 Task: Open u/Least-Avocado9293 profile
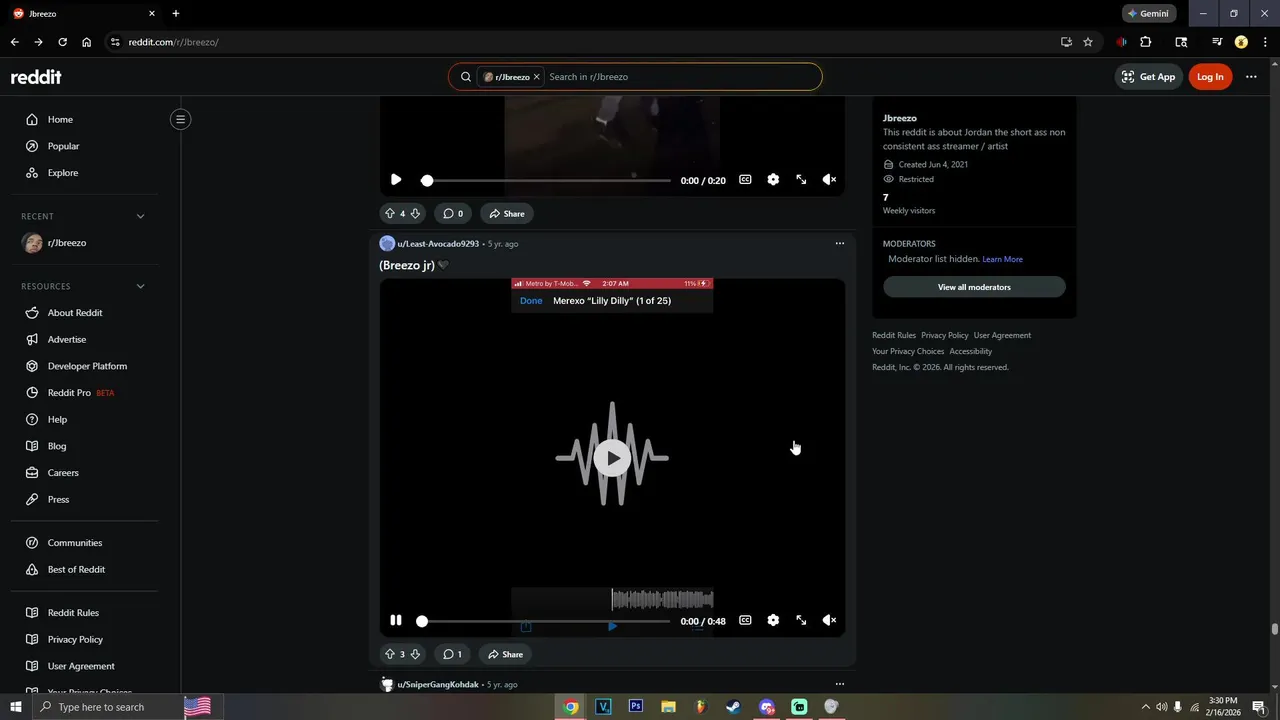[x=438, y=244]
